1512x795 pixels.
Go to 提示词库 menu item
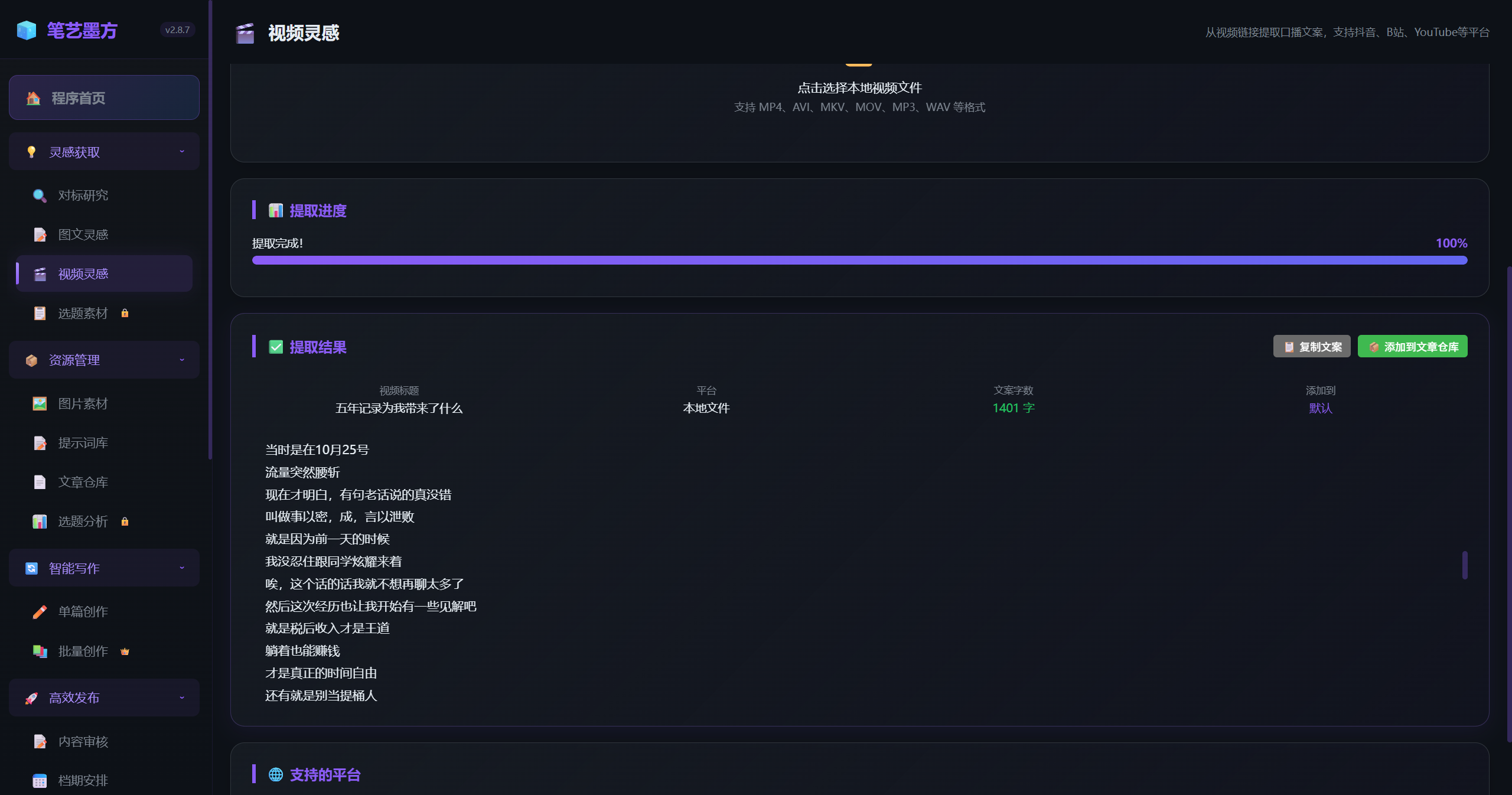point(83,443)
